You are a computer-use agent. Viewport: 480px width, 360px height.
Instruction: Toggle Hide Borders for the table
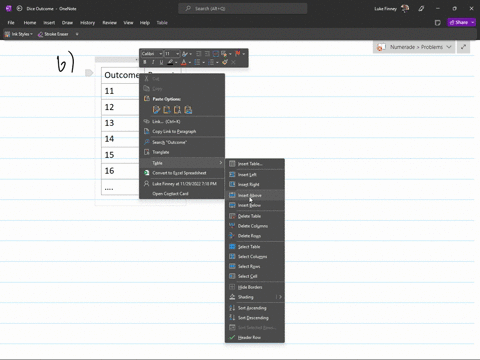pos(255,287)
